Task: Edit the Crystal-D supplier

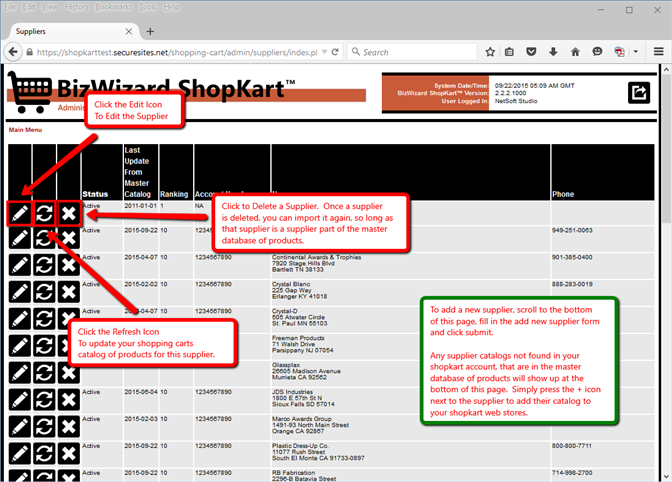Action: tap(20, 319)
